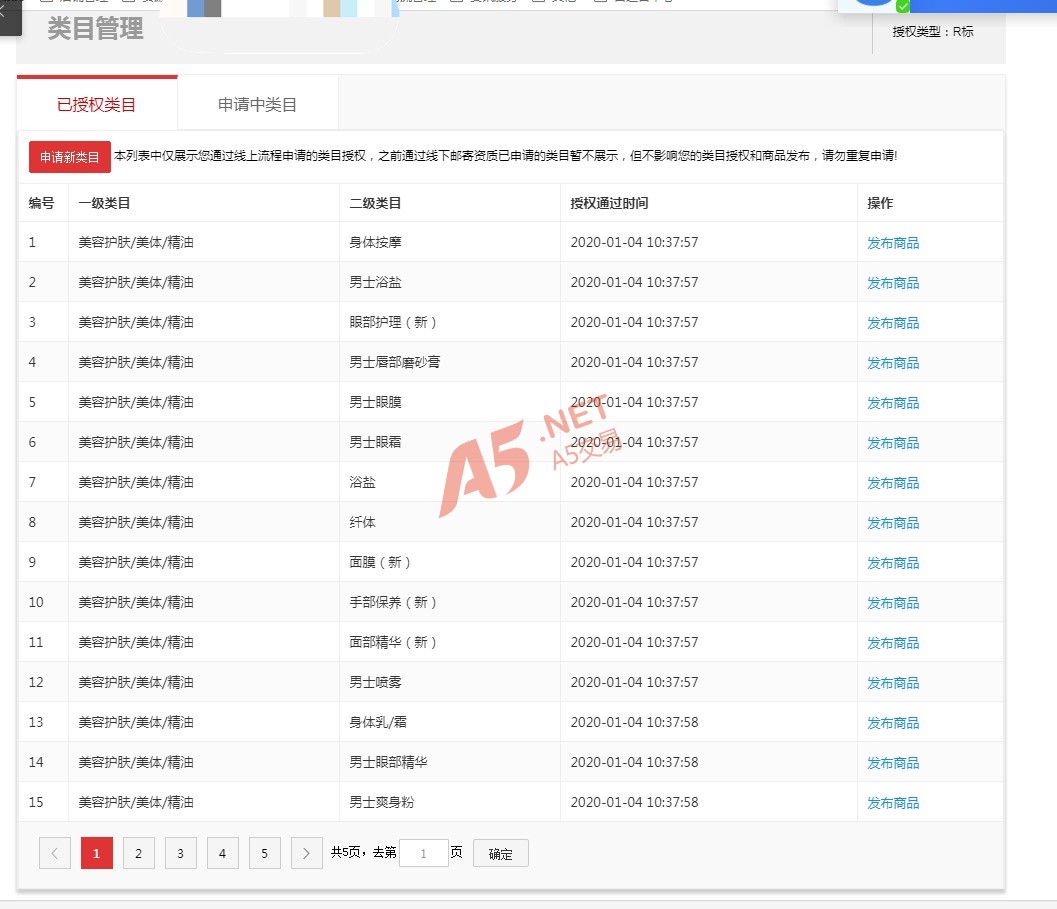
Task: Open 发布商品 for 男士爽身粉 row
Action: coord(892,803)
